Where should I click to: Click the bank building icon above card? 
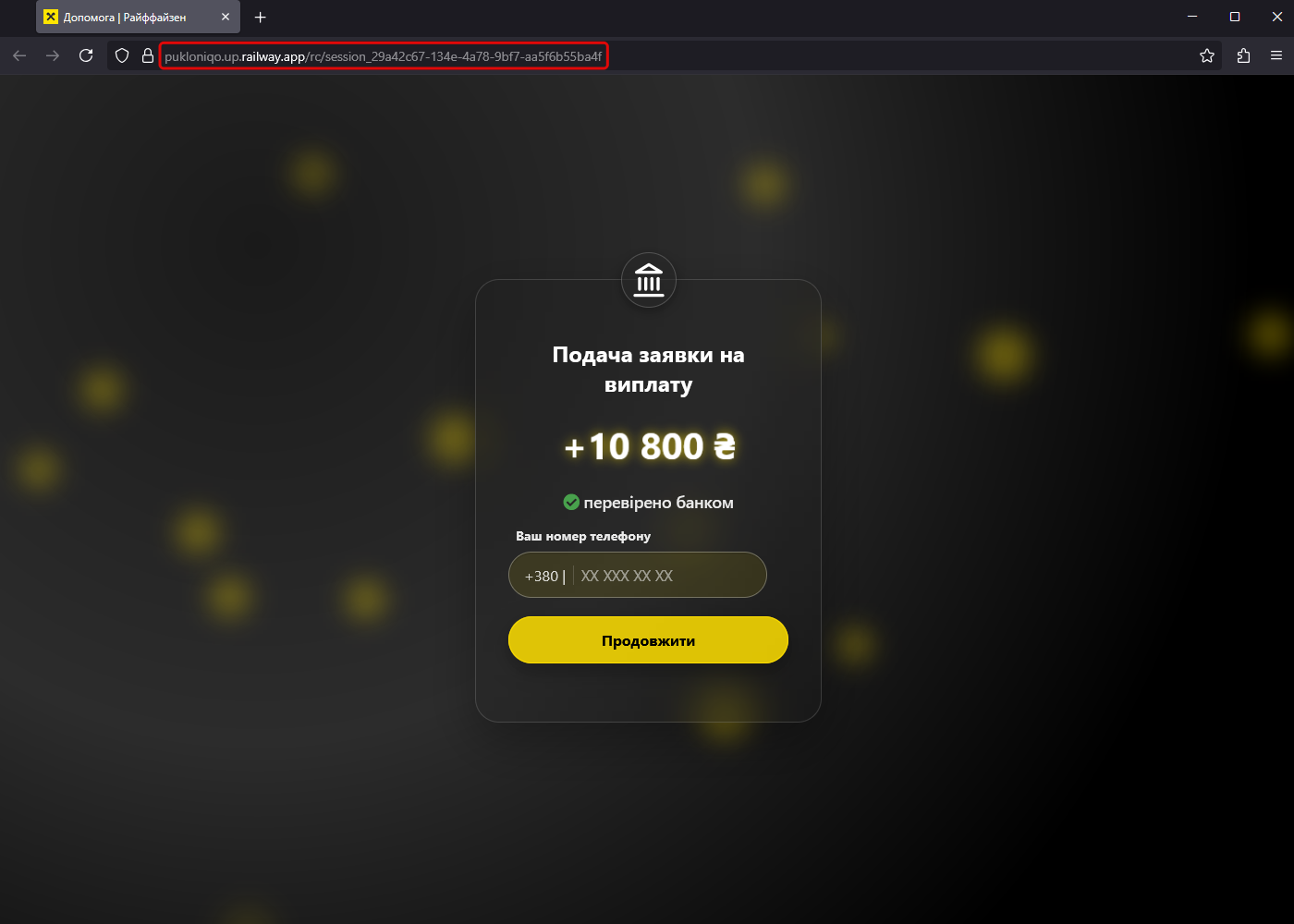(x=649, y=280)
